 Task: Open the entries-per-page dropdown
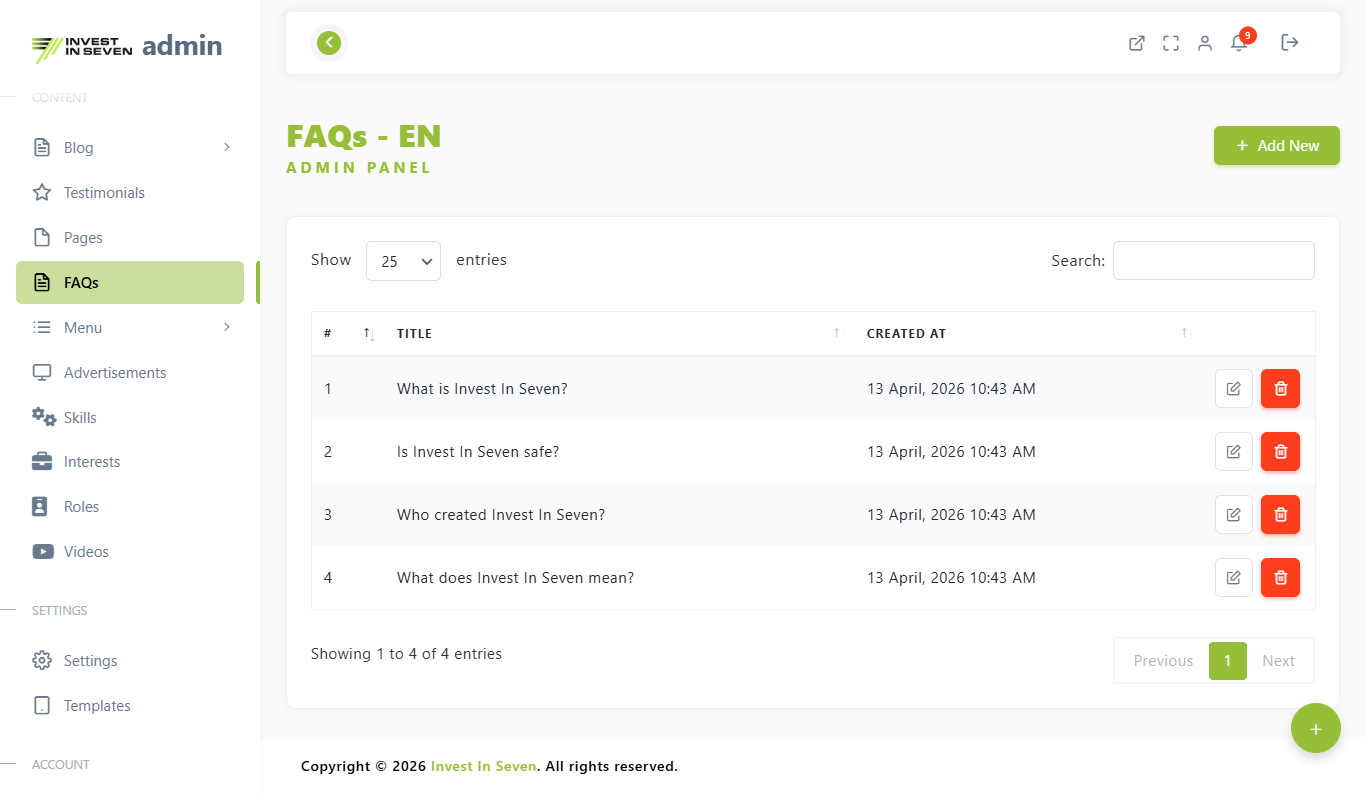click(403, 261)
